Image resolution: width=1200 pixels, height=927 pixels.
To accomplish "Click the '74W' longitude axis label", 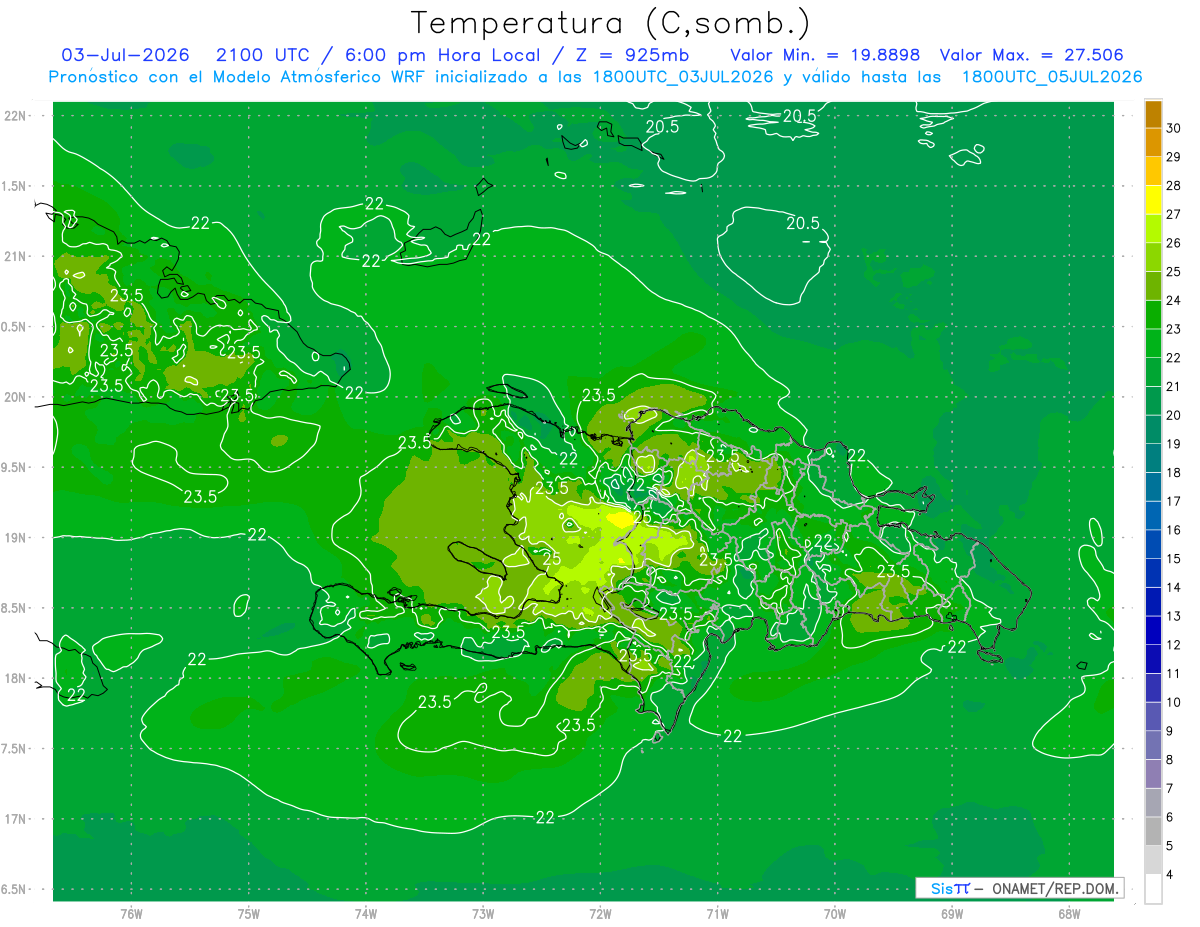I will tap(365, 914).
